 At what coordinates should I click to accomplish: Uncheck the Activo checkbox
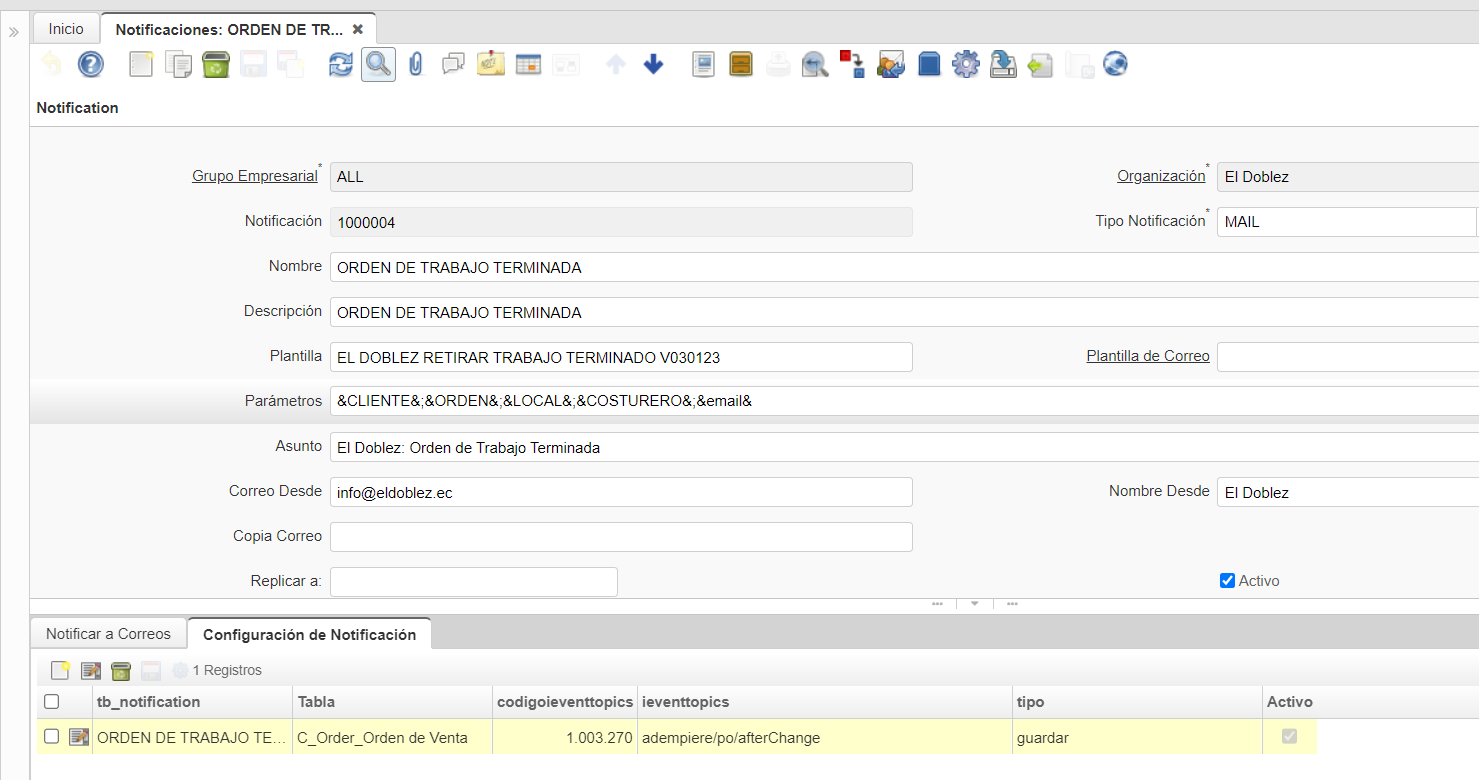1227,581
